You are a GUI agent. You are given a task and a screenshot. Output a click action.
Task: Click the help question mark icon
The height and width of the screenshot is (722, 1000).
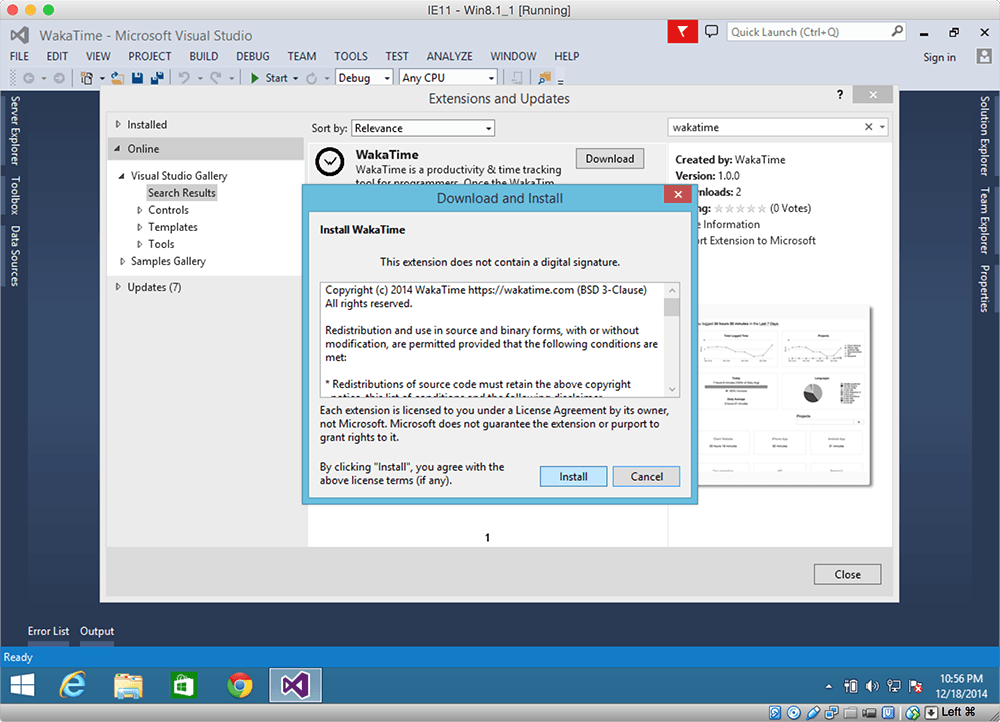(x=840, y=94)
